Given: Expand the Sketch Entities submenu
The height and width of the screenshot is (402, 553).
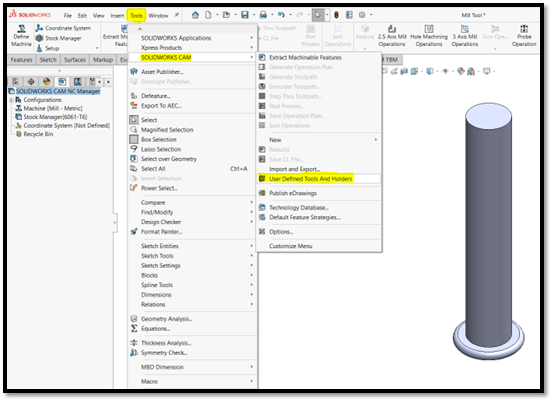Looking at the screenshot, I should pyautogui.click(x=192, y=246).
